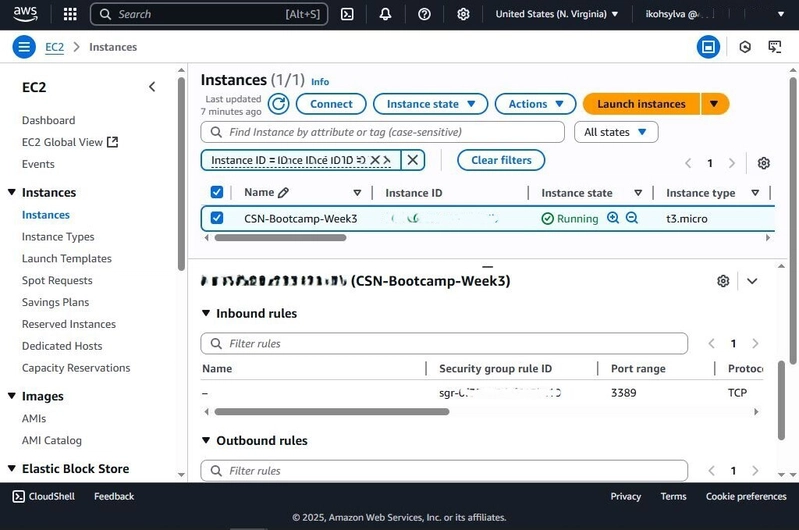Image resolution: width=799 pixels, height=530 pixels.
Task: Open the details panel settings gear
Action: (723, 281)
